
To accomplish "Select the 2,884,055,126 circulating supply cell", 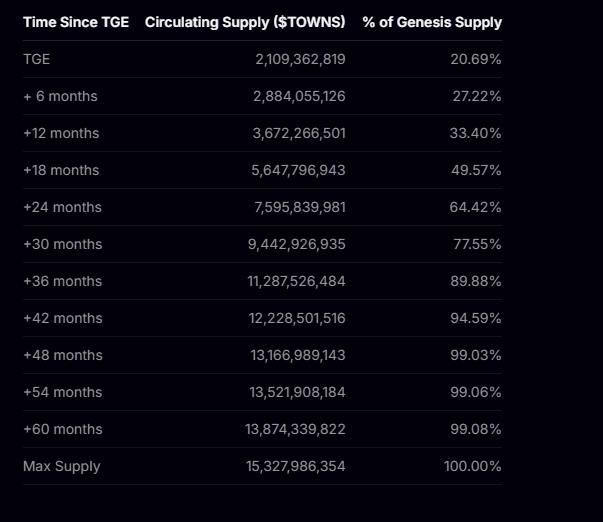I will [299, 96].
